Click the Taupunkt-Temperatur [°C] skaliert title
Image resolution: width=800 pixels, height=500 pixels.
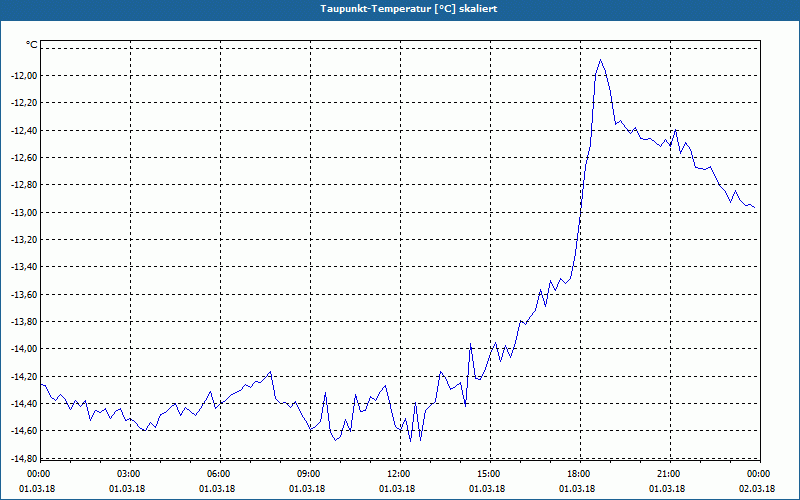click(409, 9)
